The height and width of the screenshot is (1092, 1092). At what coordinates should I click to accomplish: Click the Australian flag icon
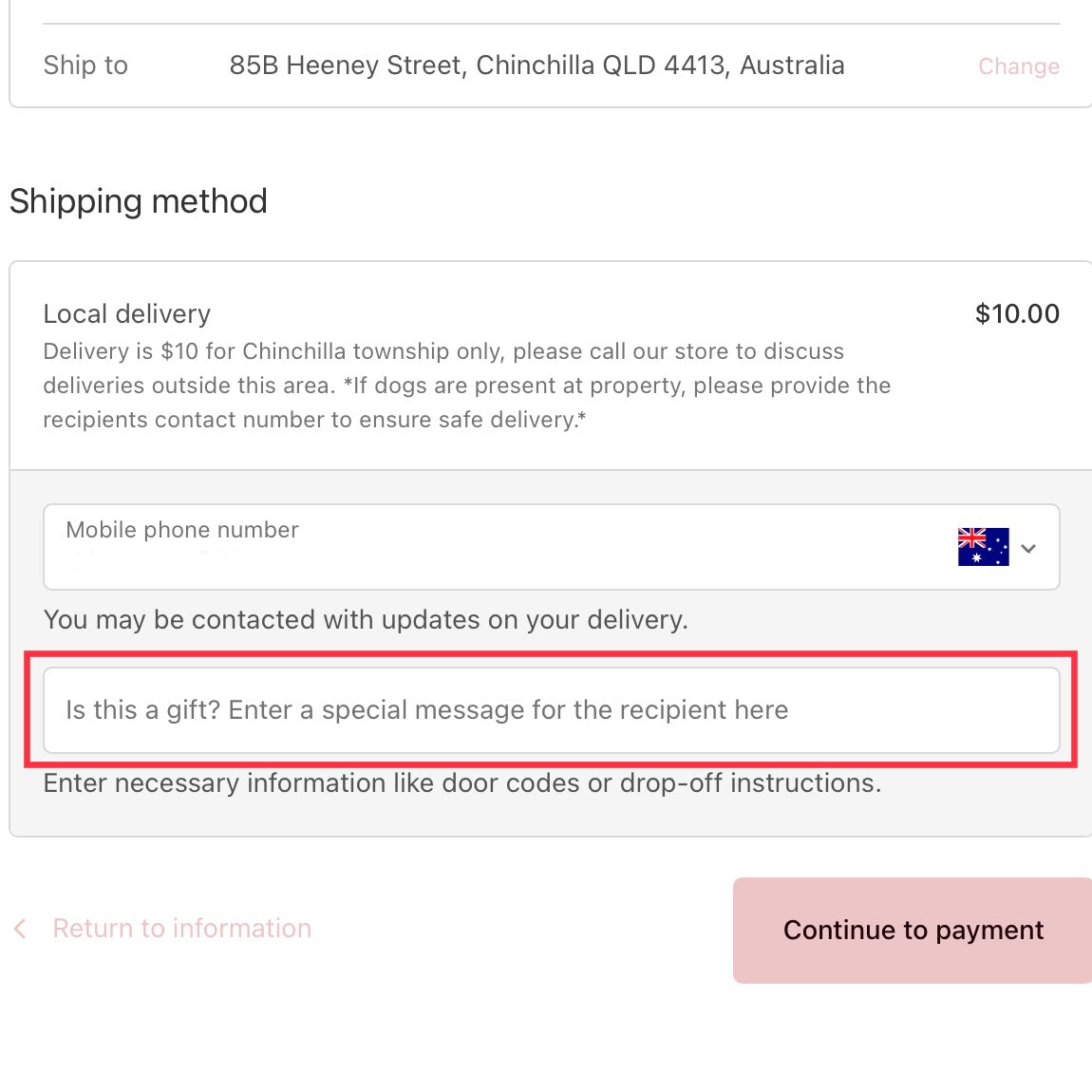(x=983, y=547)
